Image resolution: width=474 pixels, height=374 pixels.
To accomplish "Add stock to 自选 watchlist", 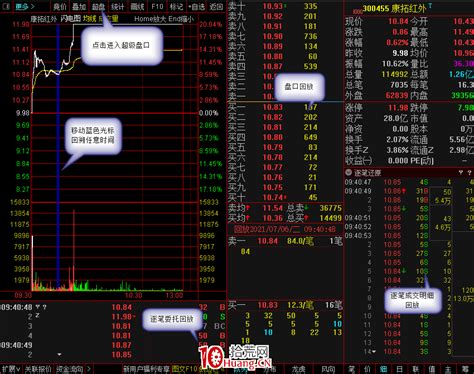I will (196, 6).
